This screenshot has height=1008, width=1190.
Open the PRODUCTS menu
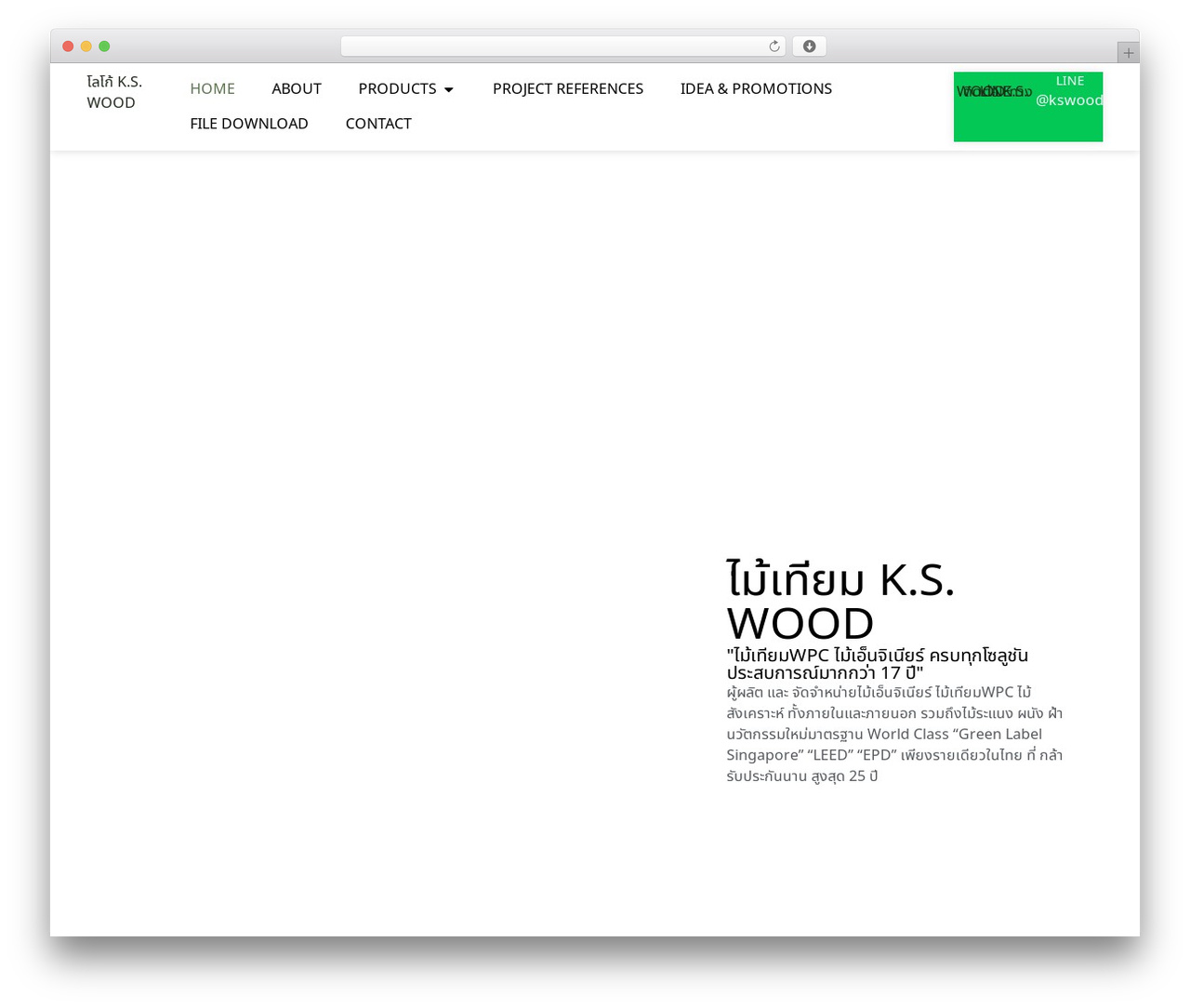coord(397,88)
